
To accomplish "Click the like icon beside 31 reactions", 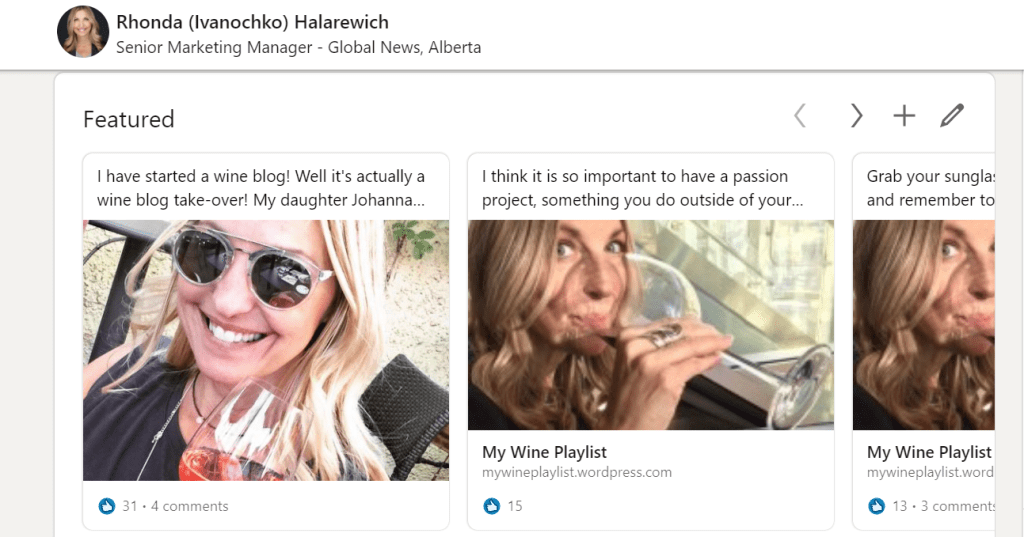I will (x=107, y=506).
